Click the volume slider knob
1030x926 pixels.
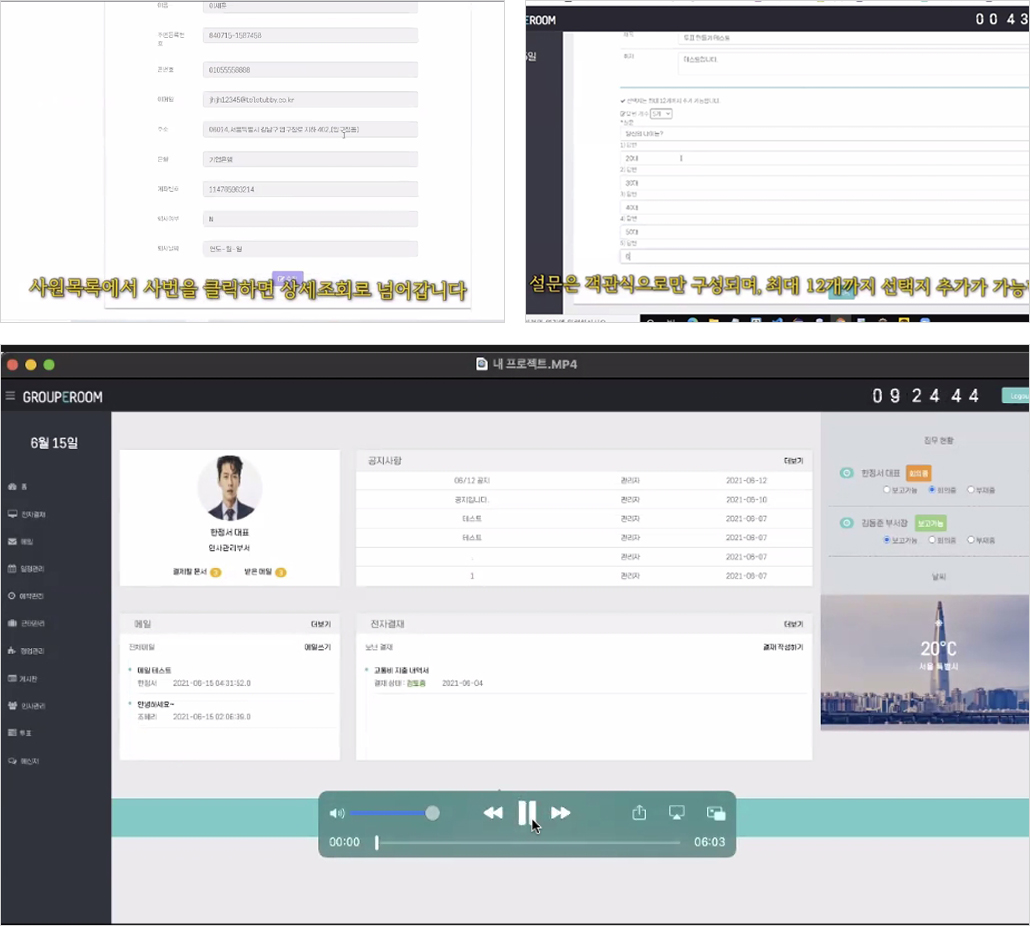click(x=432, y=813)
